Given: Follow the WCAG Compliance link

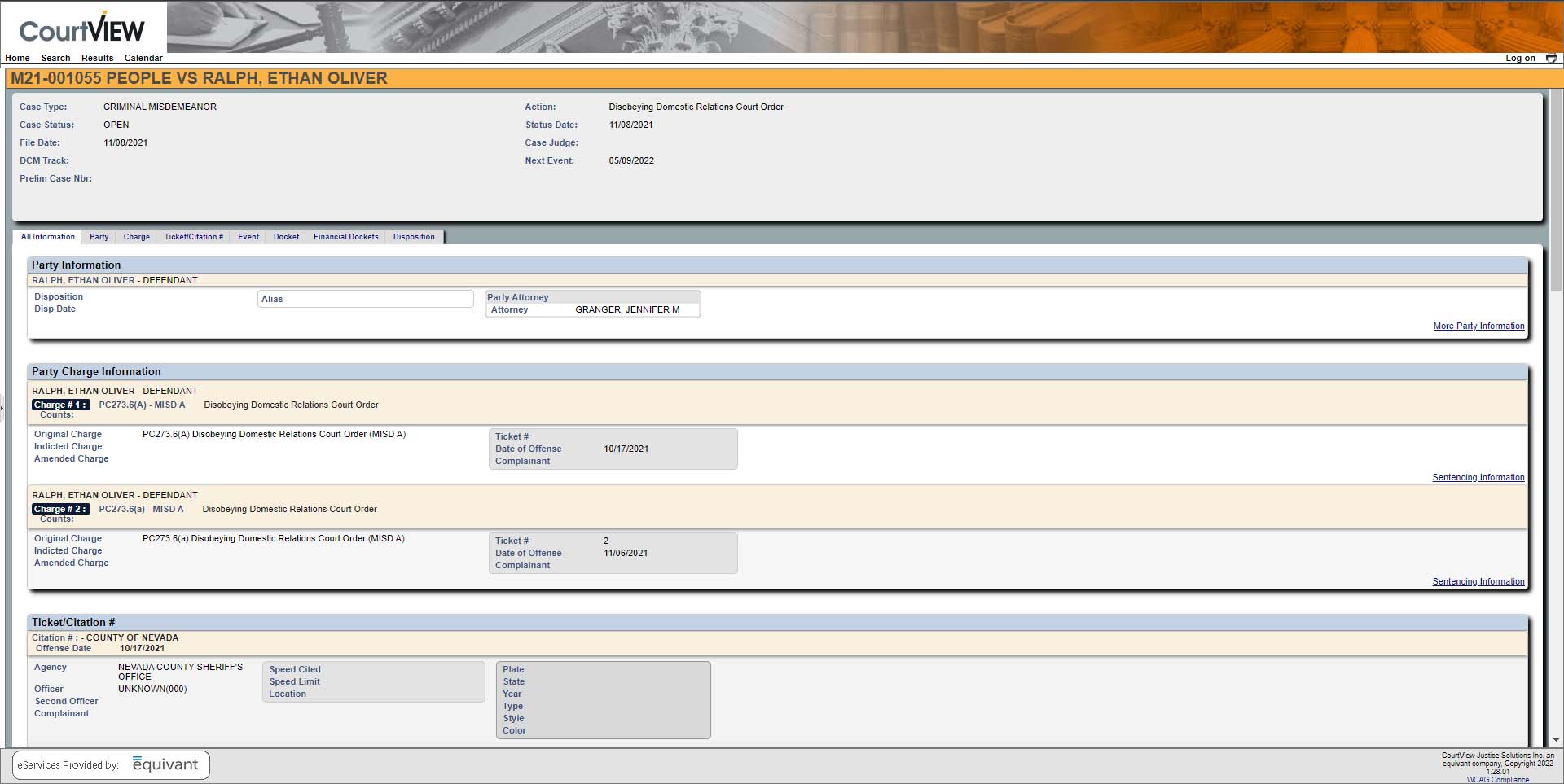Looking at the screenshot, I should (x=1497, y=780).
